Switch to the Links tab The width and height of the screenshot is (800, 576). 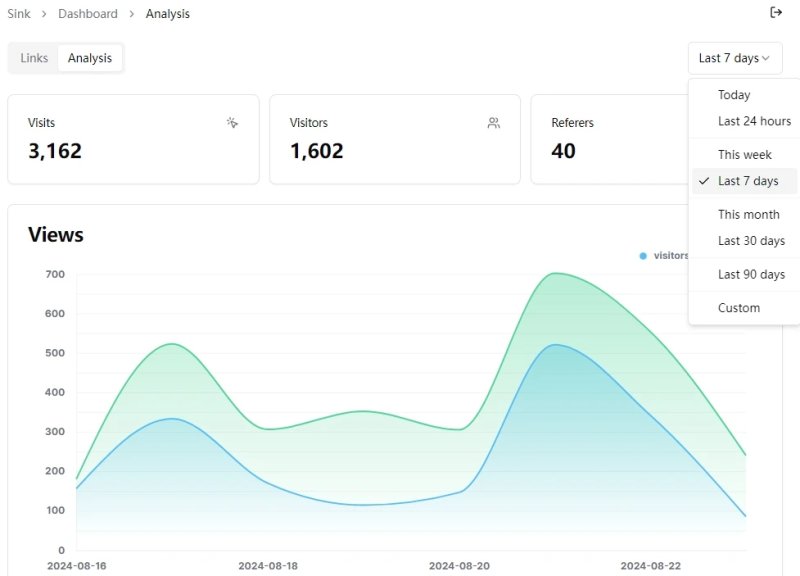click(x=34, y=58)
